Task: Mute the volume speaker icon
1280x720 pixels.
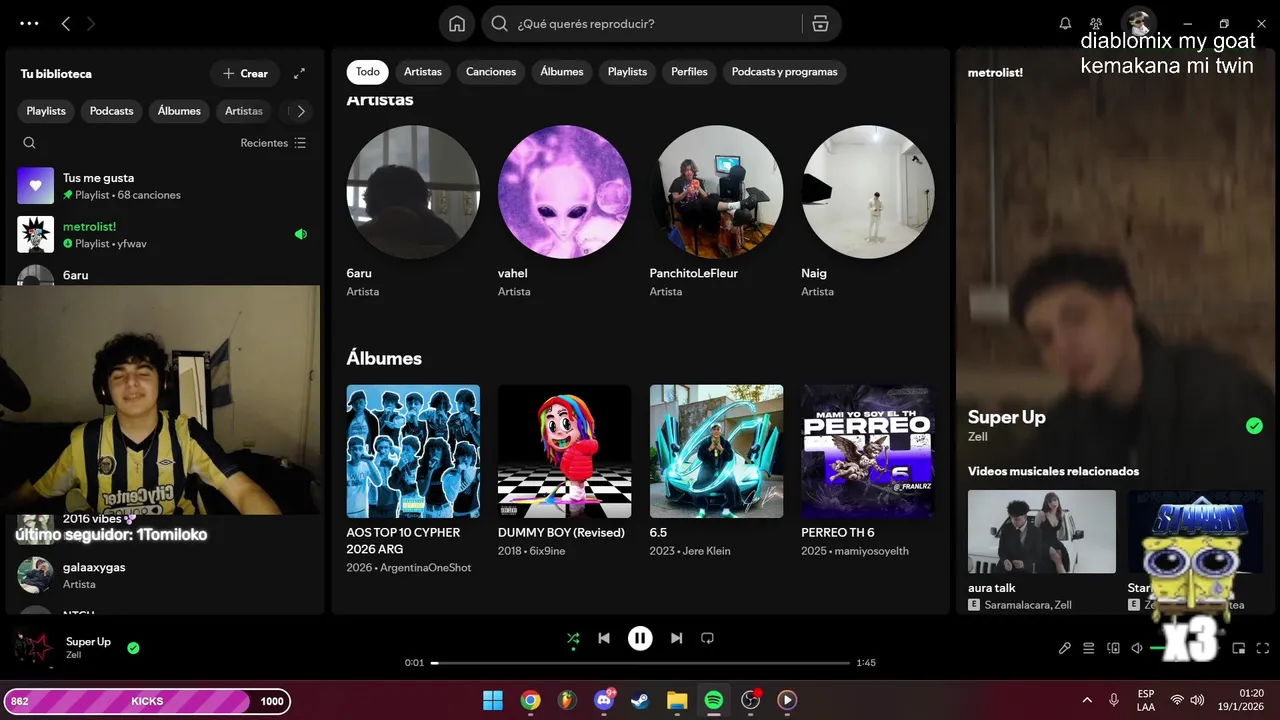Action: pos(1137,648)
